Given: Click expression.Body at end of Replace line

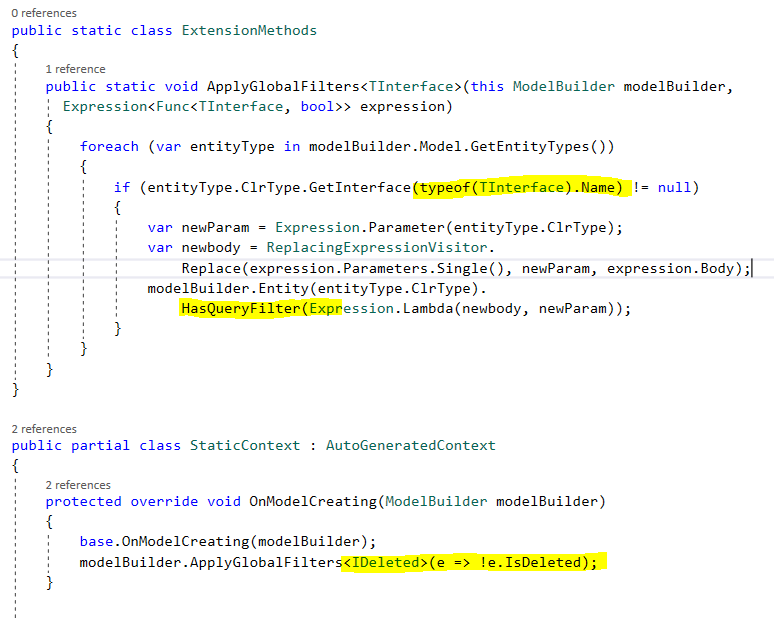Looking at the screenshot, I should [x=670, y=269].
